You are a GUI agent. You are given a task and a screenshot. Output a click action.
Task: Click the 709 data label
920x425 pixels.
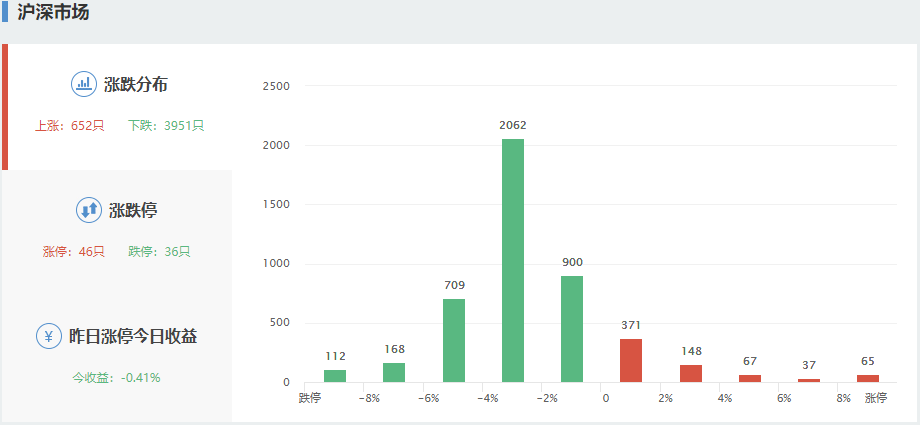454,285
